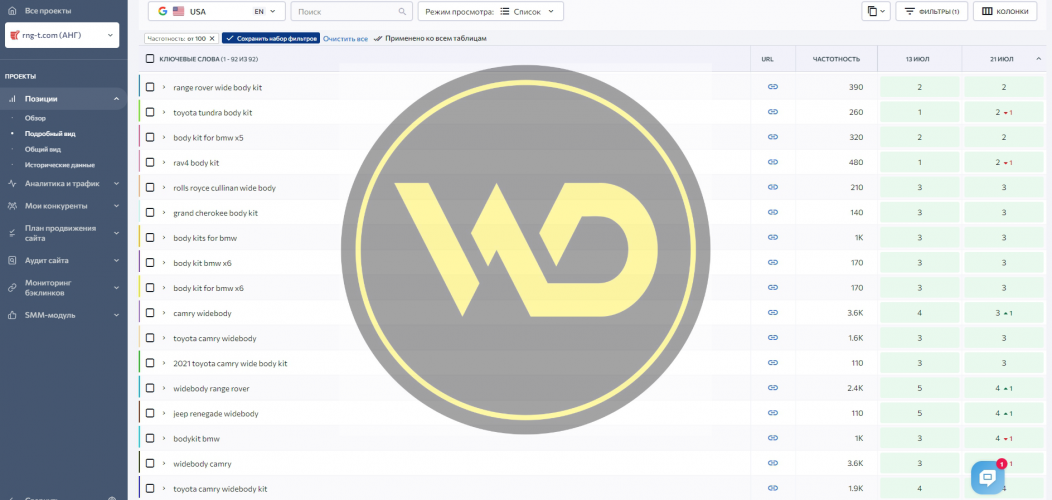Check the widebody range rover row
This screenshot has height=500, width=1052.
(x=150, y=388)
